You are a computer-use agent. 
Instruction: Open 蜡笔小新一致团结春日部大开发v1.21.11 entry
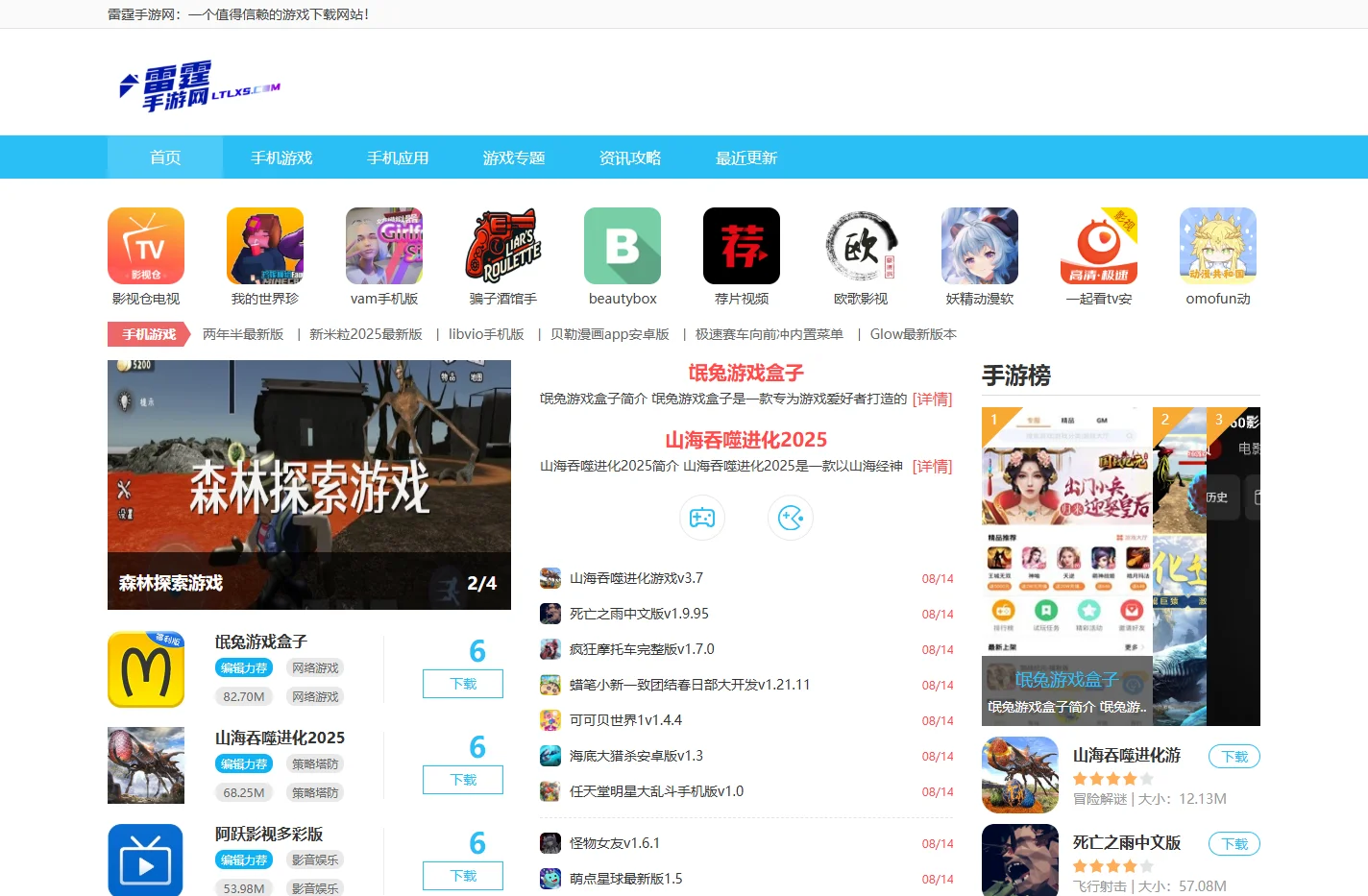(x=690, y=685)
